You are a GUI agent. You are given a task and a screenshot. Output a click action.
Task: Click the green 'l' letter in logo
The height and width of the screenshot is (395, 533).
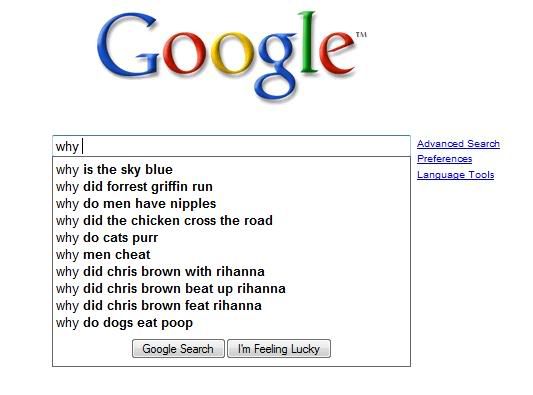pyautogui.click(x=308, y=42)
